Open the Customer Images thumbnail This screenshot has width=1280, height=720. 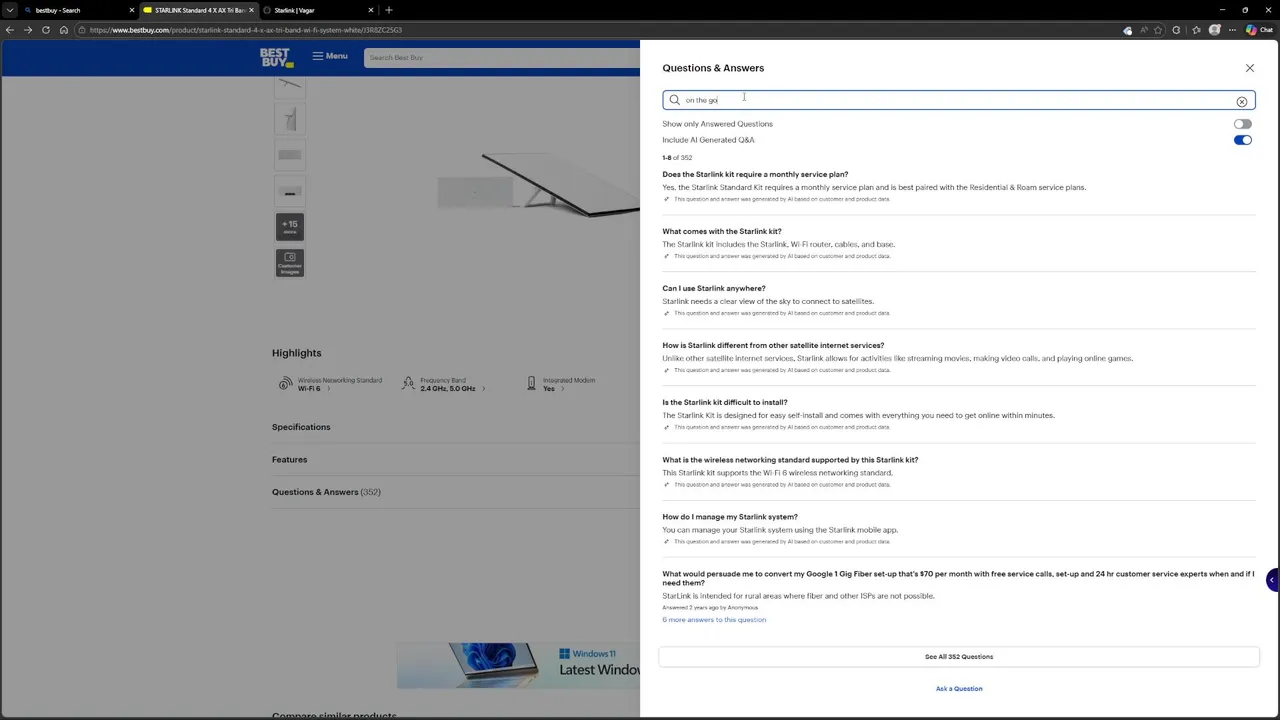pos(290,263)
